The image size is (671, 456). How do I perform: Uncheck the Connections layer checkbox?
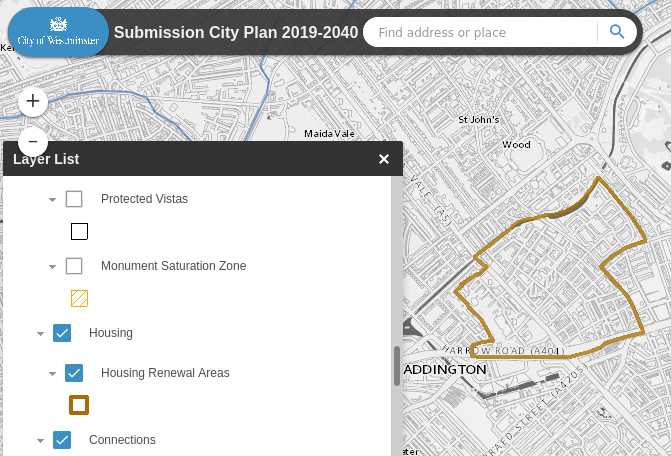pos(62,440)
